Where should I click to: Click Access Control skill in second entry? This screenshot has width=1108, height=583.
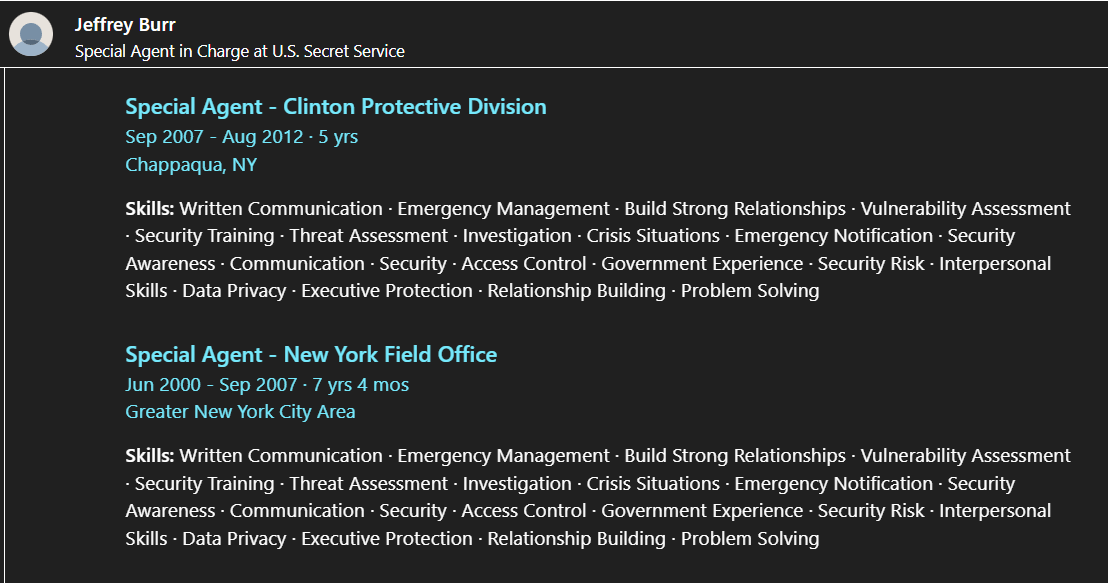click(524, 511)
